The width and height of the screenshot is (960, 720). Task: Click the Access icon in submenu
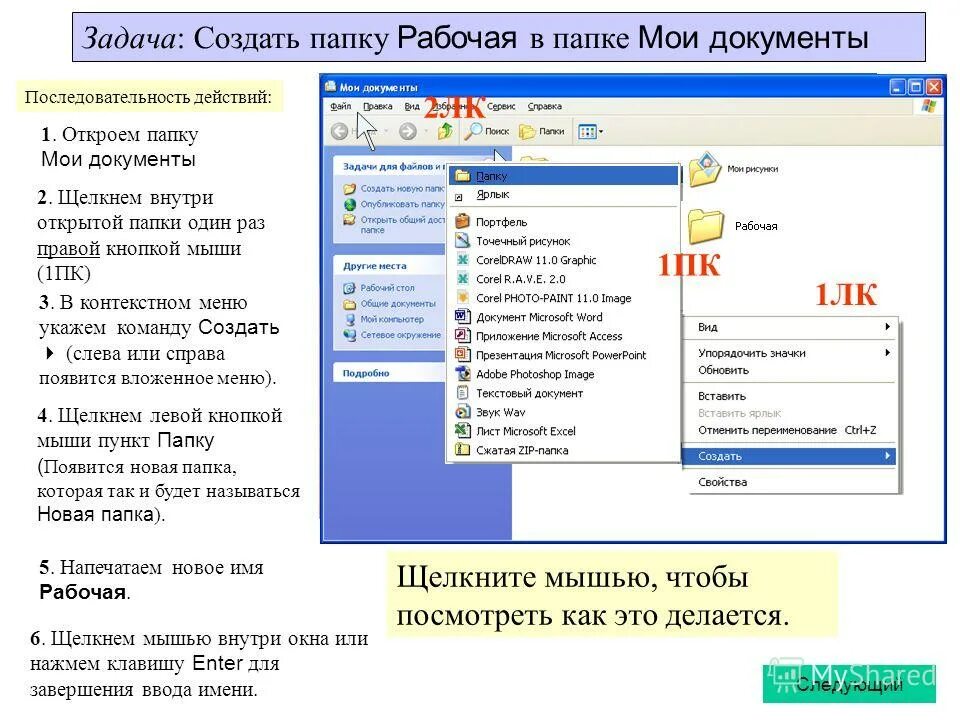pos(462,336)
